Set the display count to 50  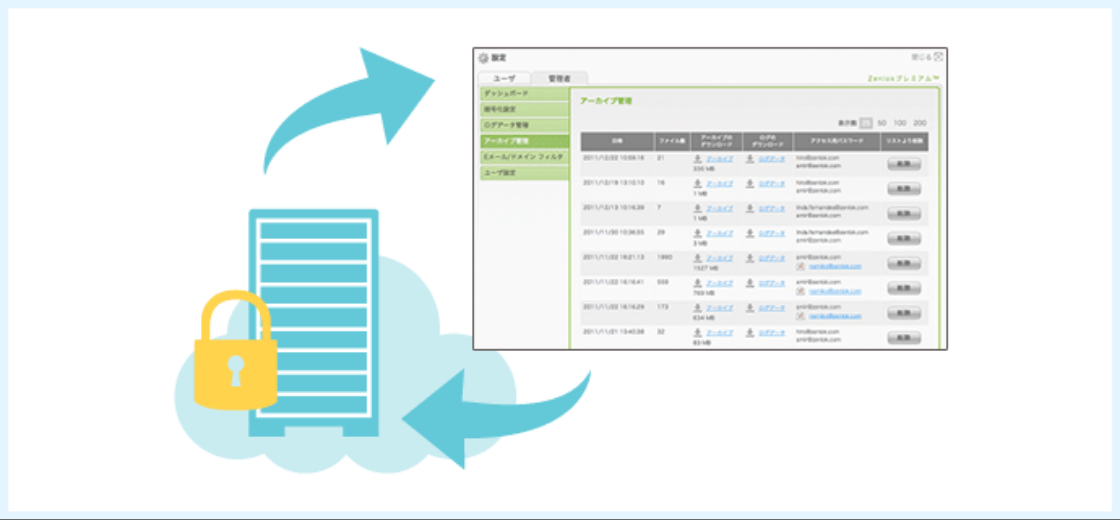click(x=882, y=122)
